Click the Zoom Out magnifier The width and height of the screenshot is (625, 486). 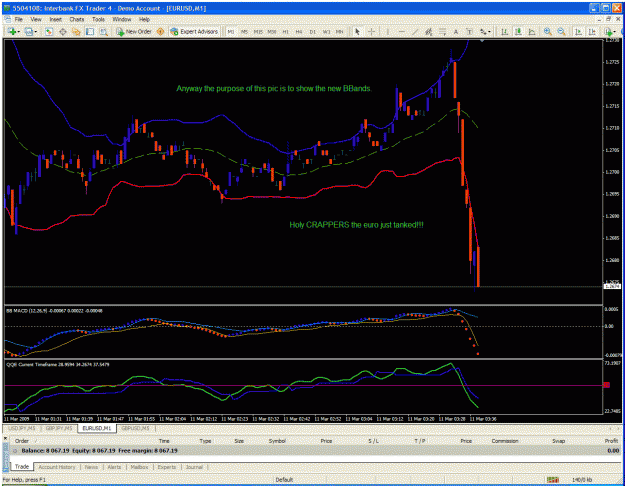[561, 31]
